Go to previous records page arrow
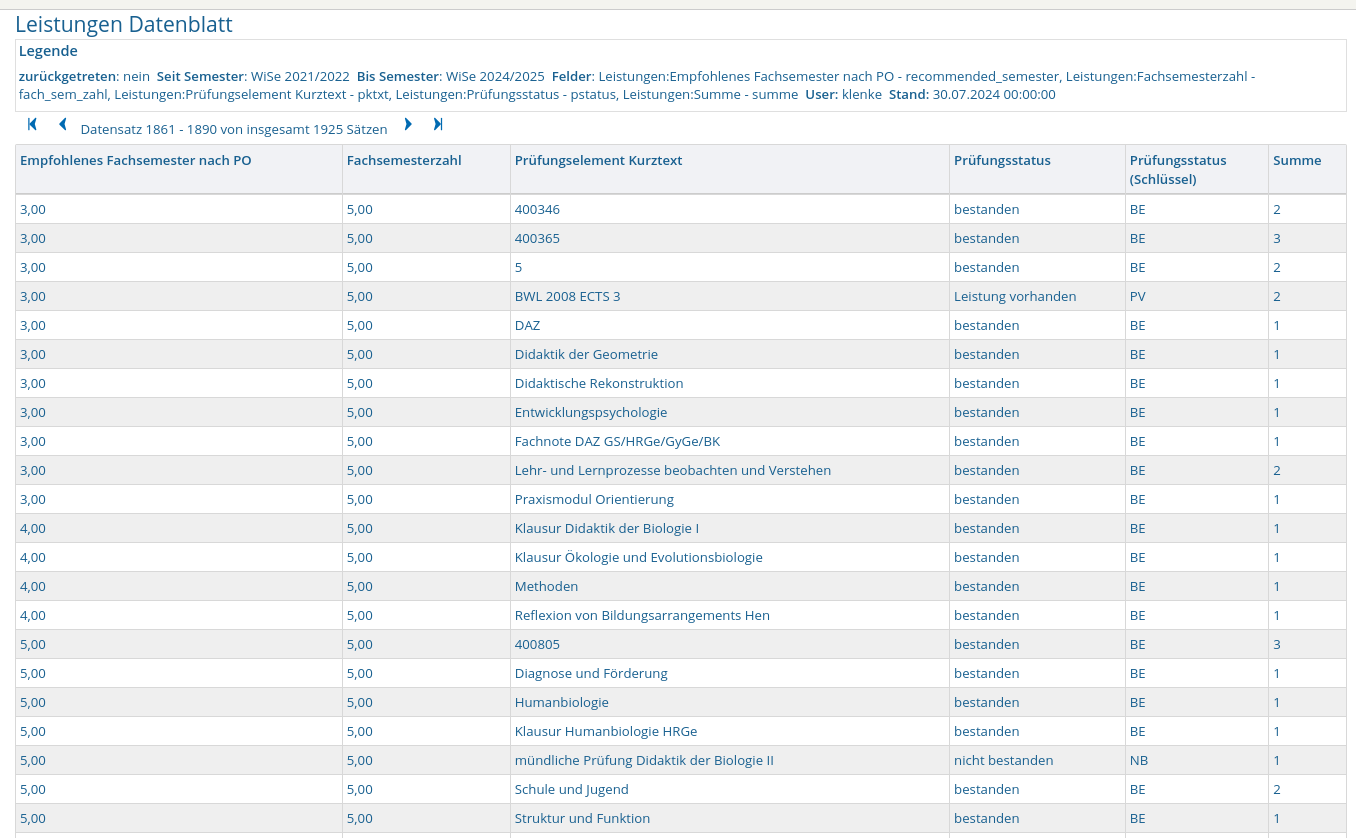Viewport: 1356px width, 838px height. (x=62, y=125)
